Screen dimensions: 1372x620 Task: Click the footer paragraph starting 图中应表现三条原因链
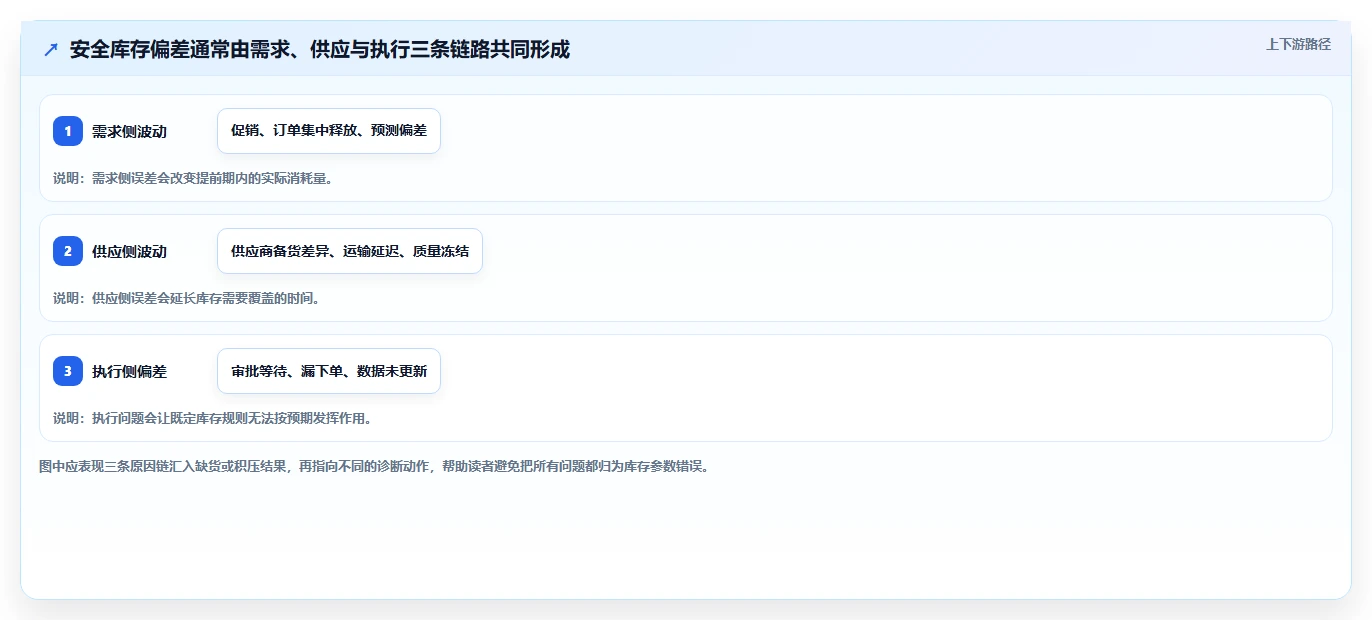click(x=374, y=467)
